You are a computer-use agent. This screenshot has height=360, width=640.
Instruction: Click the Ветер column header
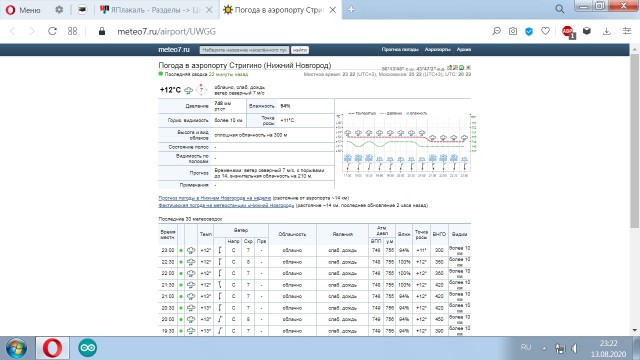(241, 230)
